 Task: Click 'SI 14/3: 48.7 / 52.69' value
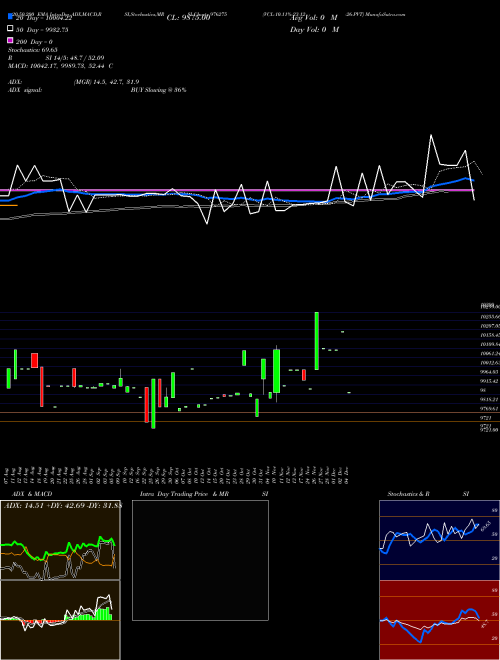pos(75,58)
